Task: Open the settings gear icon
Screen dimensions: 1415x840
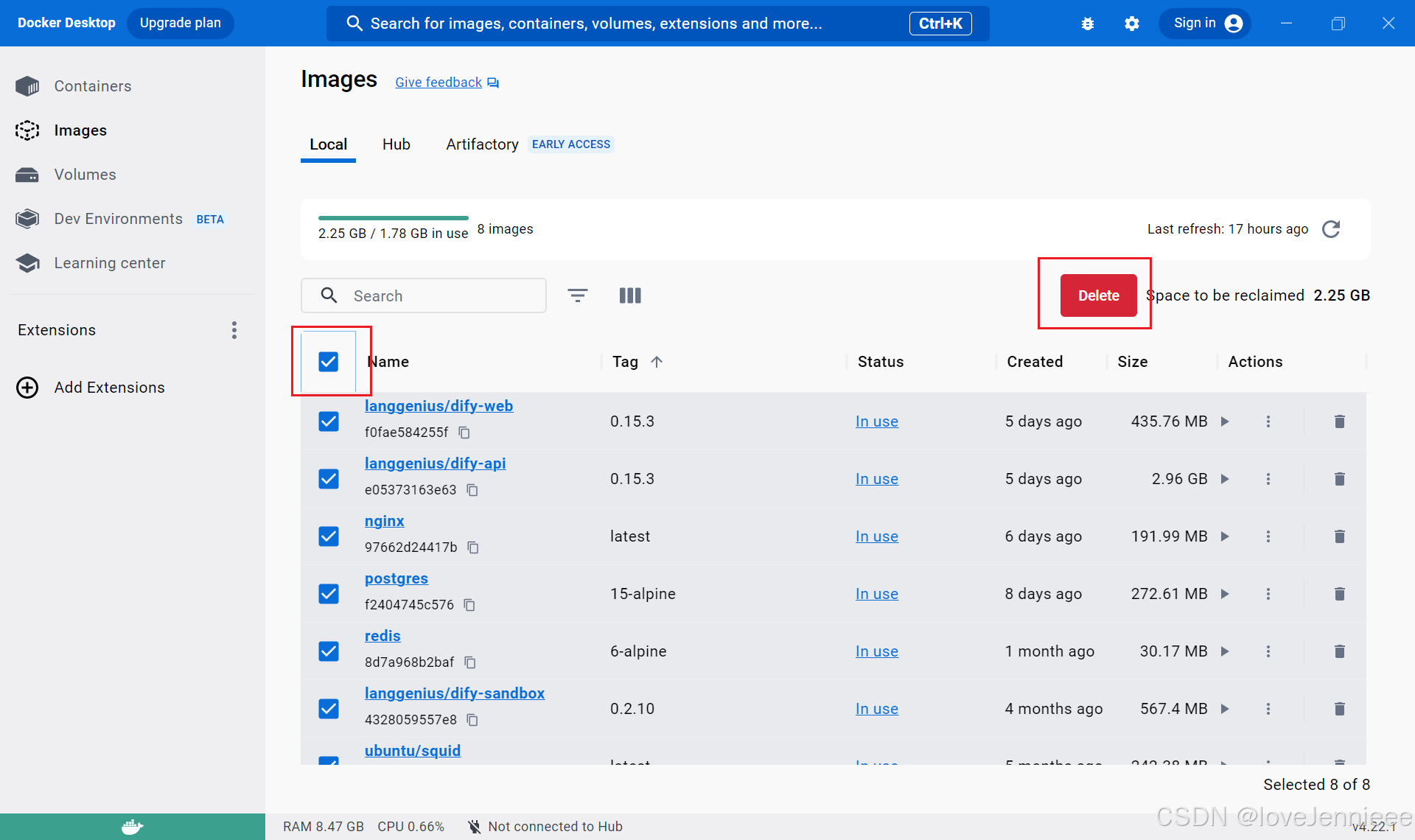Action: pyautogui.click(x=1132, y=24)
